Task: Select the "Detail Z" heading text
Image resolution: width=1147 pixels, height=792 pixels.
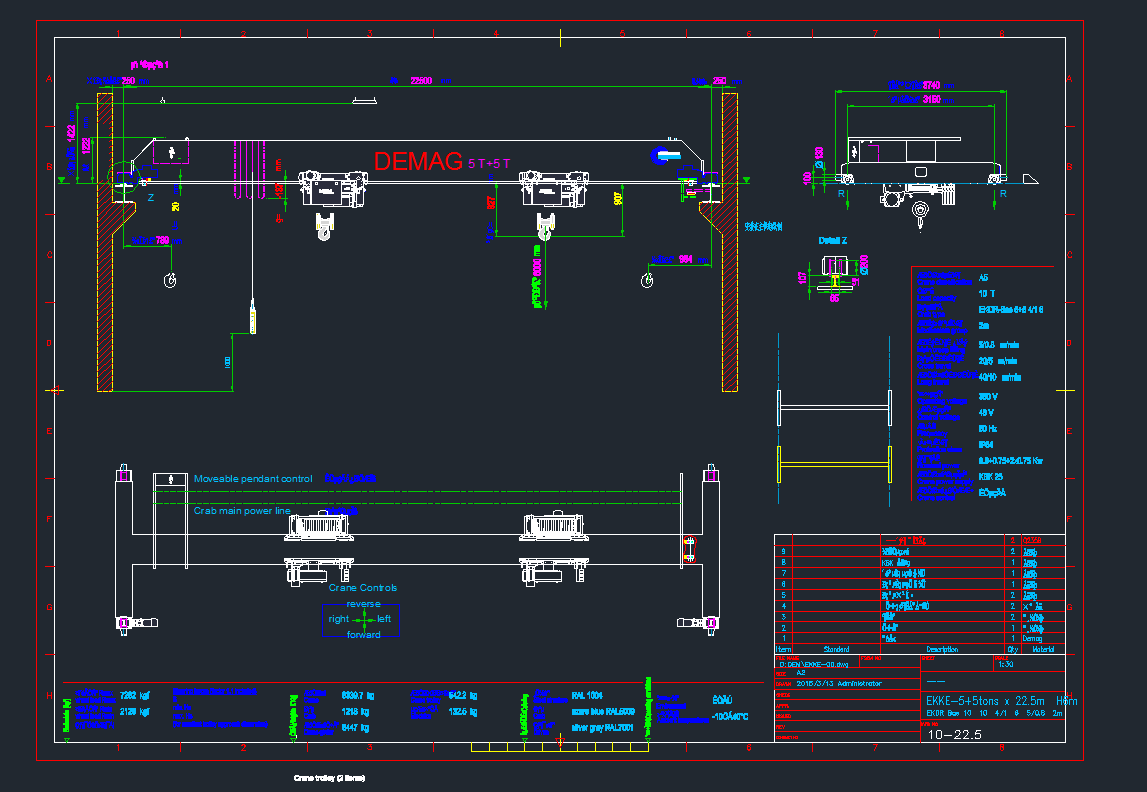Action: [834, 241]
